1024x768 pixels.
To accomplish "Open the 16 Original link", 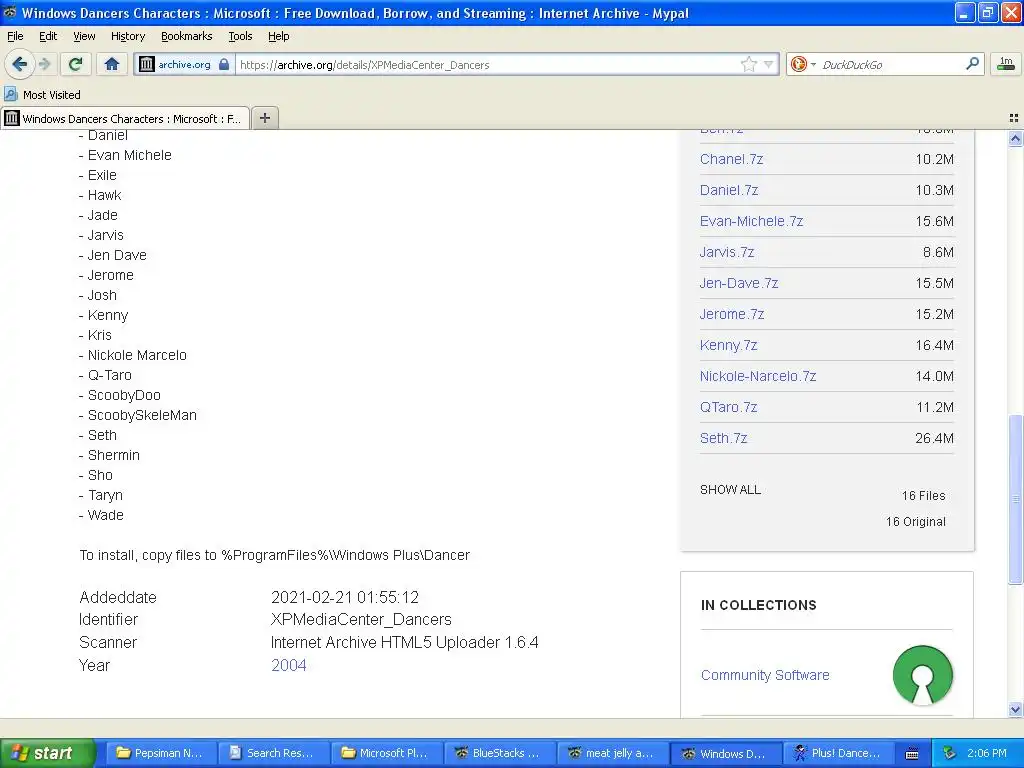I will 916,522.
